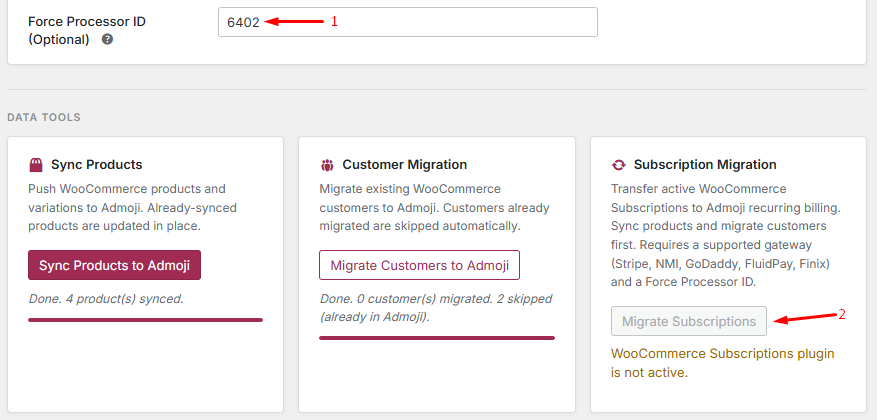Click the Sync Products progress bar
The image size is (877, 420).
tap(145, 320)
